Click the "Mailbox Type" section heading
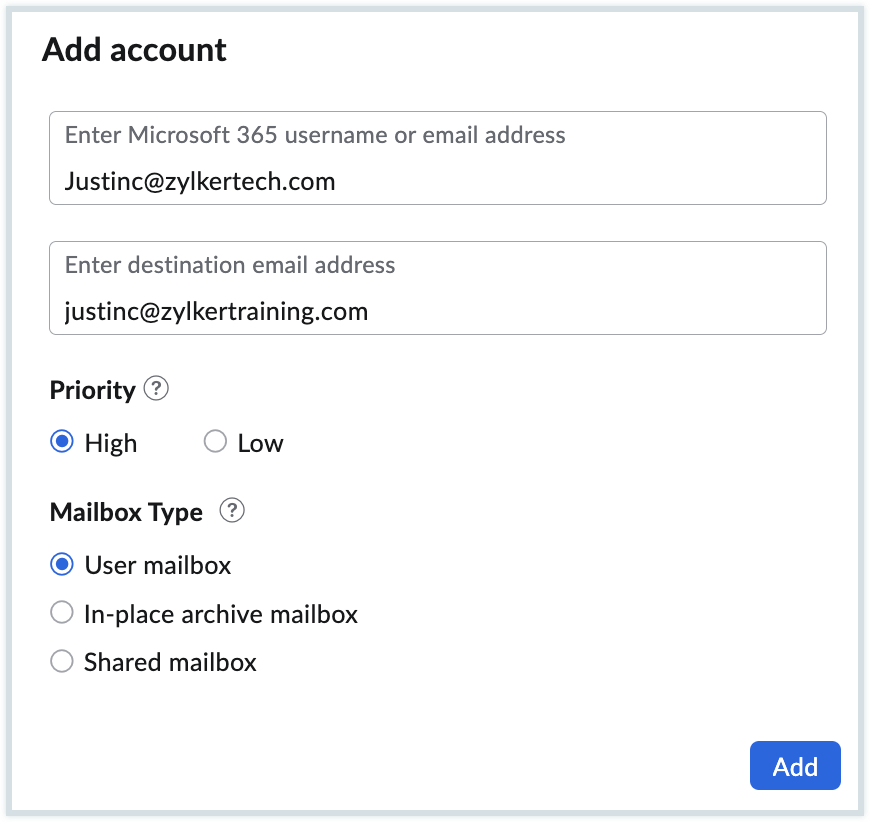 pyautogui.click(x=126, y=513)
